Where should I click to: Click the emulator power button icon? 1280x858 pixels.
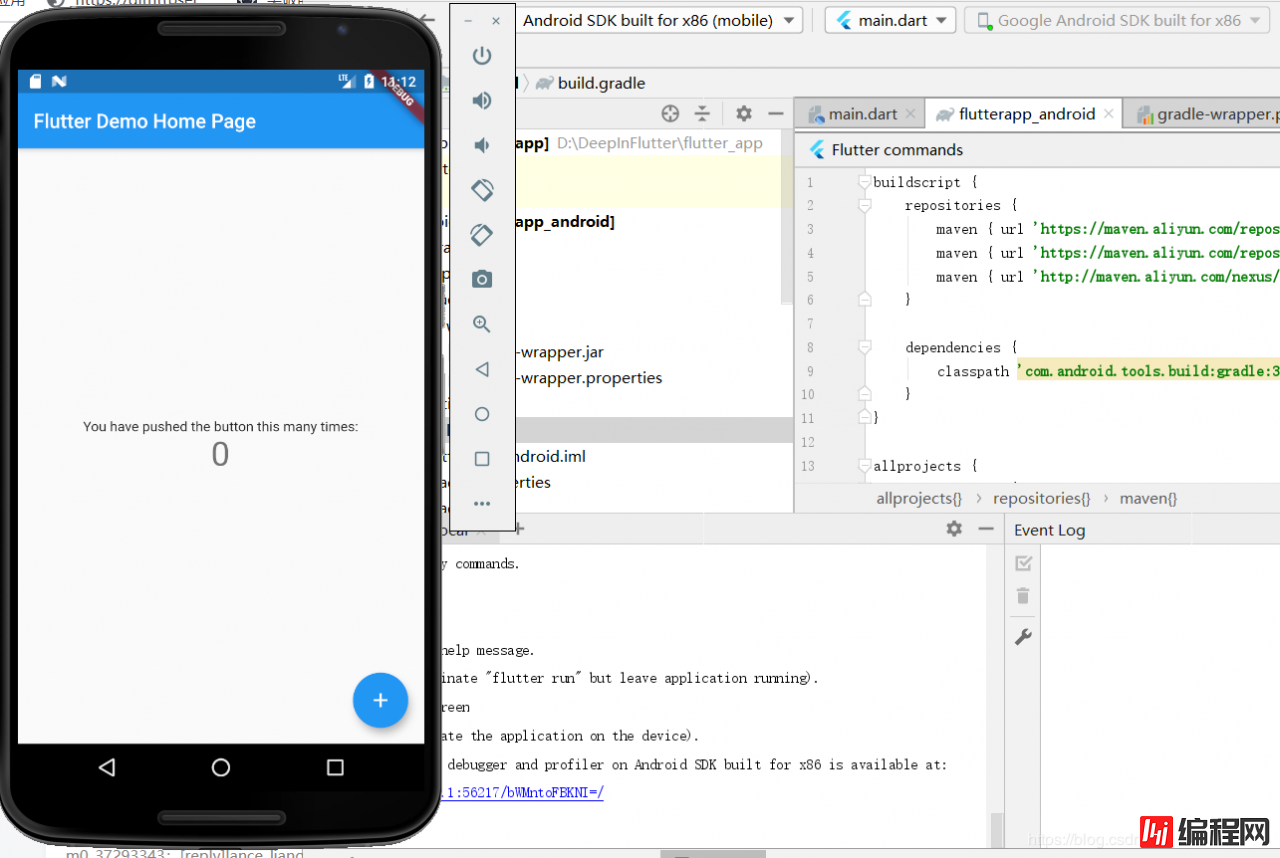[482, 56]
